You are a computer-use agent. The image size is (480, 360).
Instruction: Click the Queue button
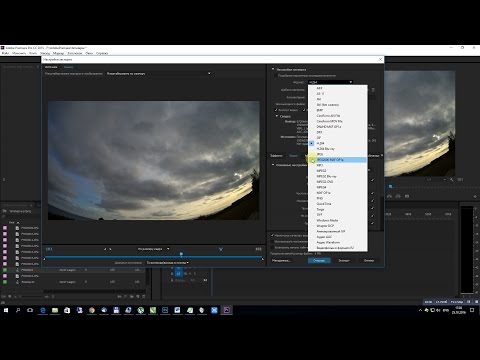(319, 260)
